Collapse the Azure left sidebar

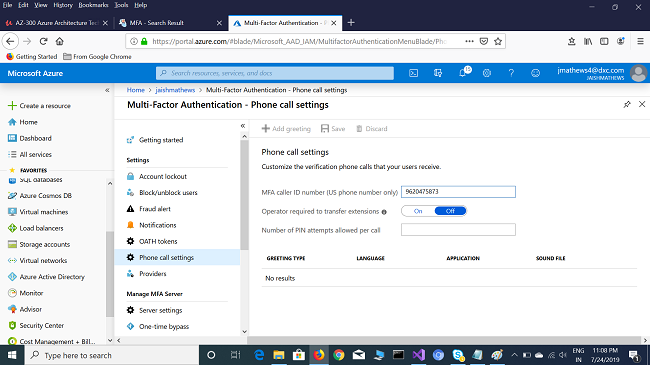click(x=107, y=90)
